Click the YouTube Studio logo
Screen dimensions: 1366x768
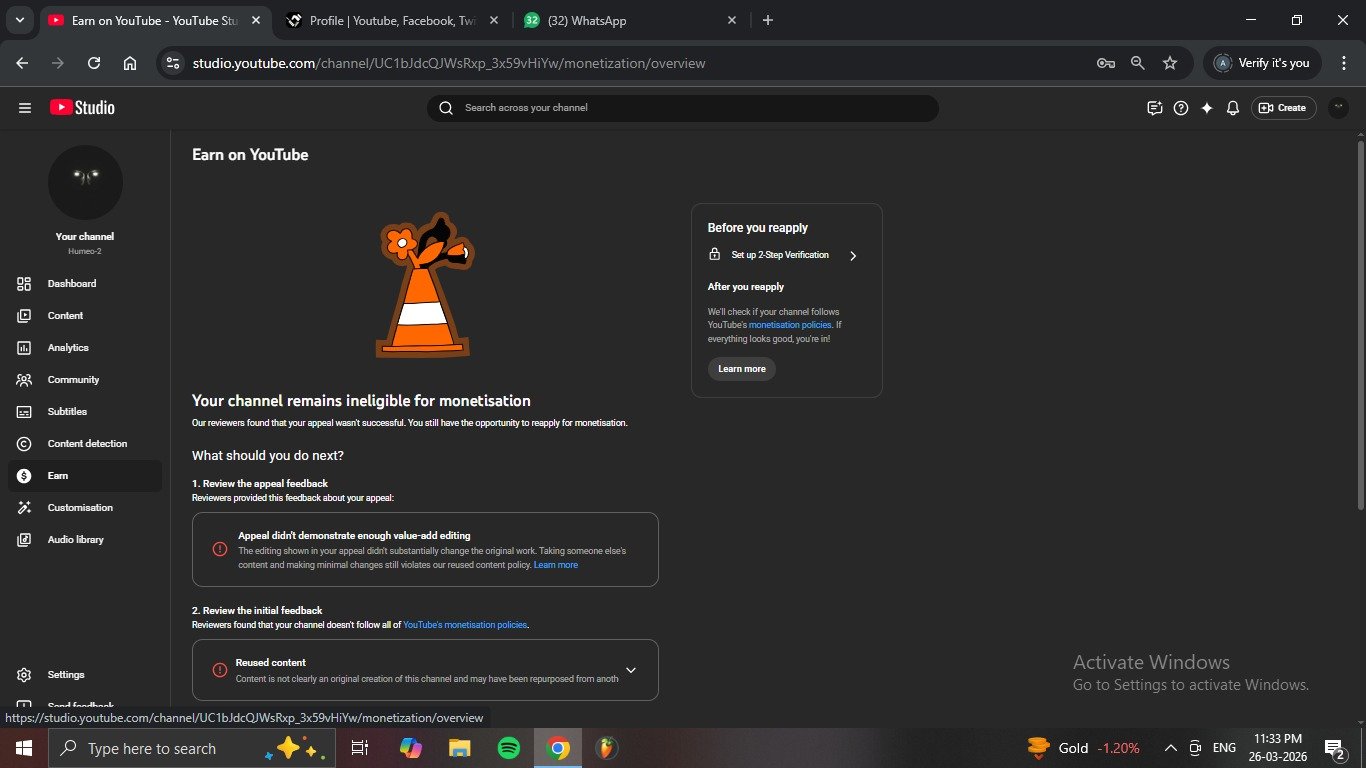82,108
